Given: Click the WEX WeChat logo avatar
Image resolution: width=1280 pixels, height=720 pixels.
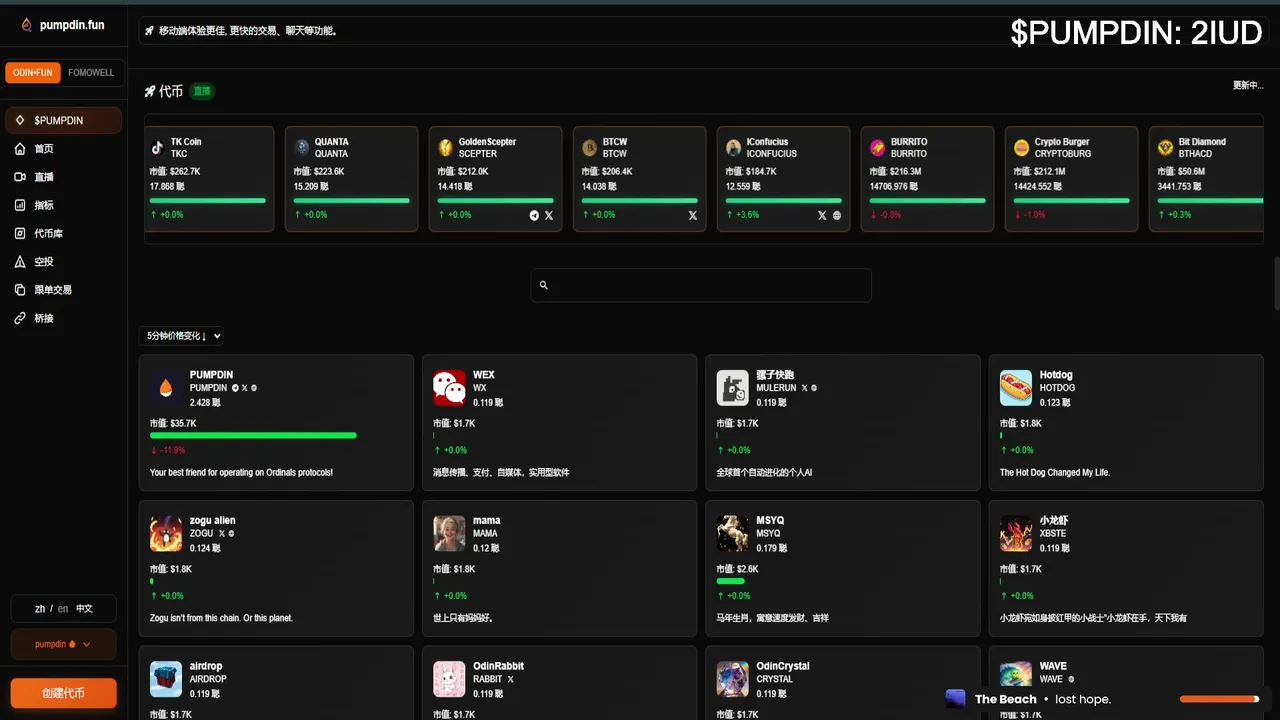Looking at the screenshot, I should pos(450,388).
